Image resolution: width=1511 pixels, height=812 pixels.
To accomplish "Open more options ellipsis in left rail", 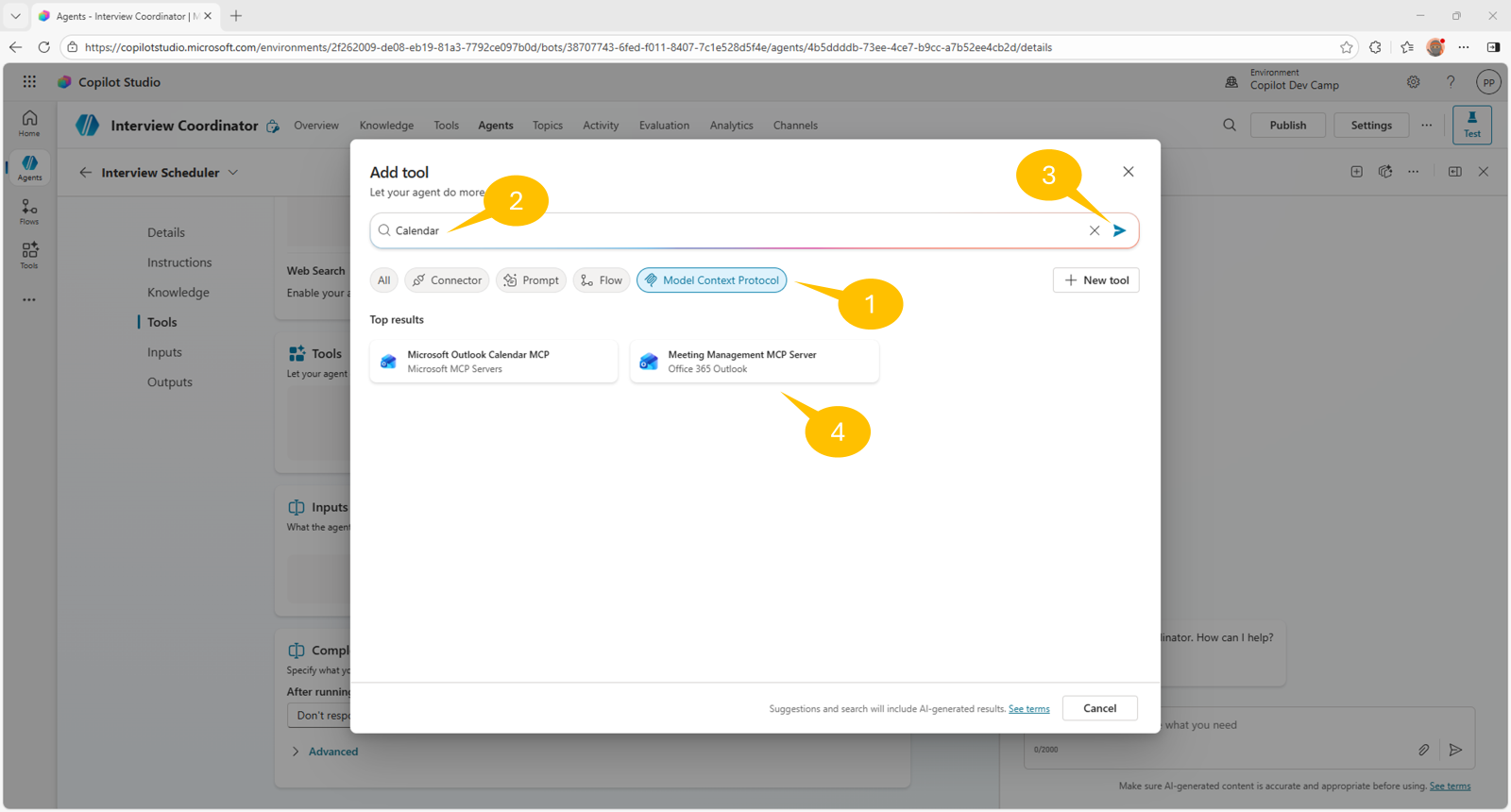I will click(x=29, y=299).
